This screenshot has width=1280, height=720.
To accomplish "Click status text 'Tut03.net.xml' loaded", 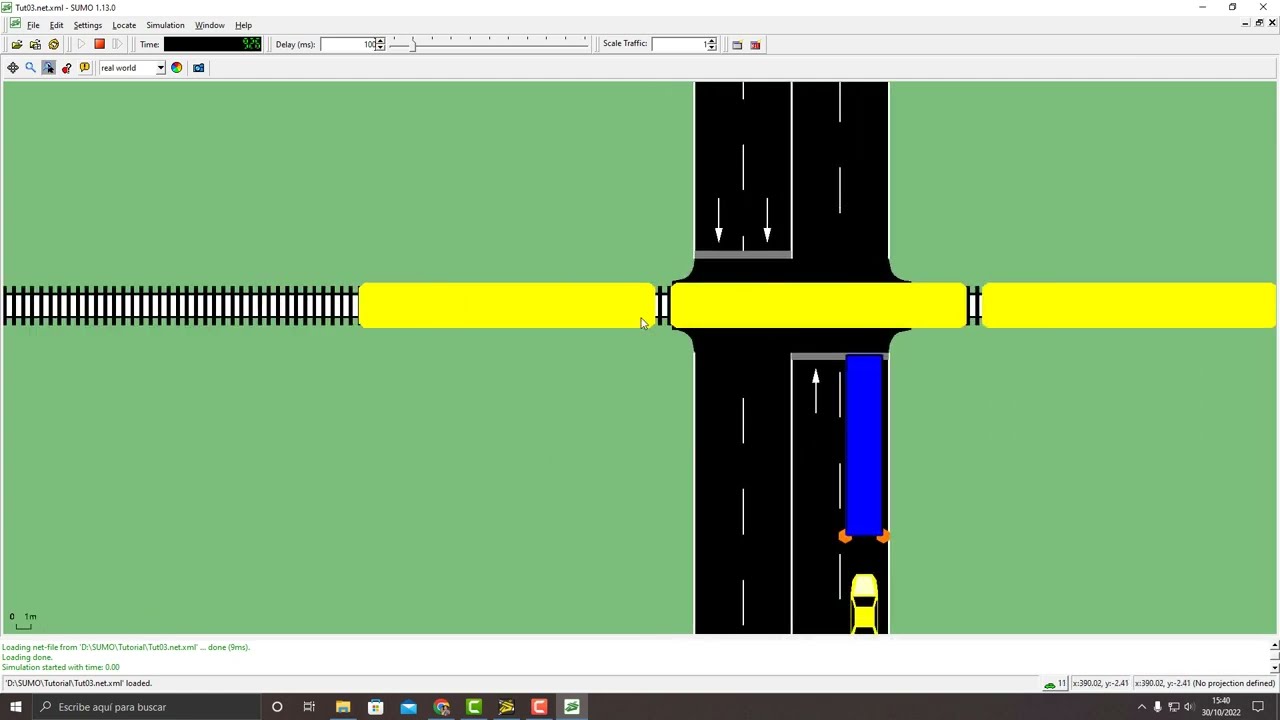I will point(79,683).
